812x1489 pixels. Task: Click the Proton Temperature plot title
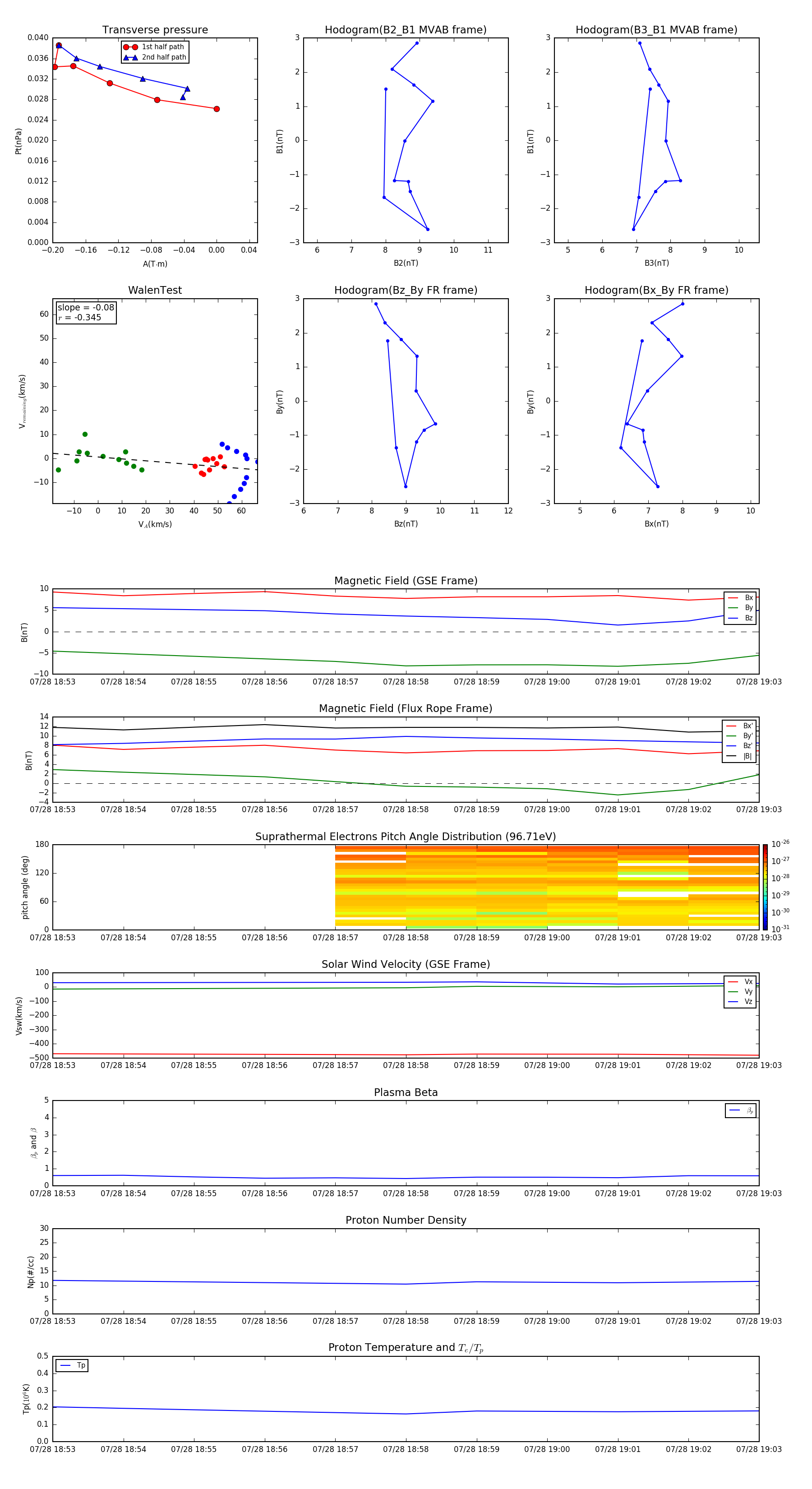(406, 1348)
